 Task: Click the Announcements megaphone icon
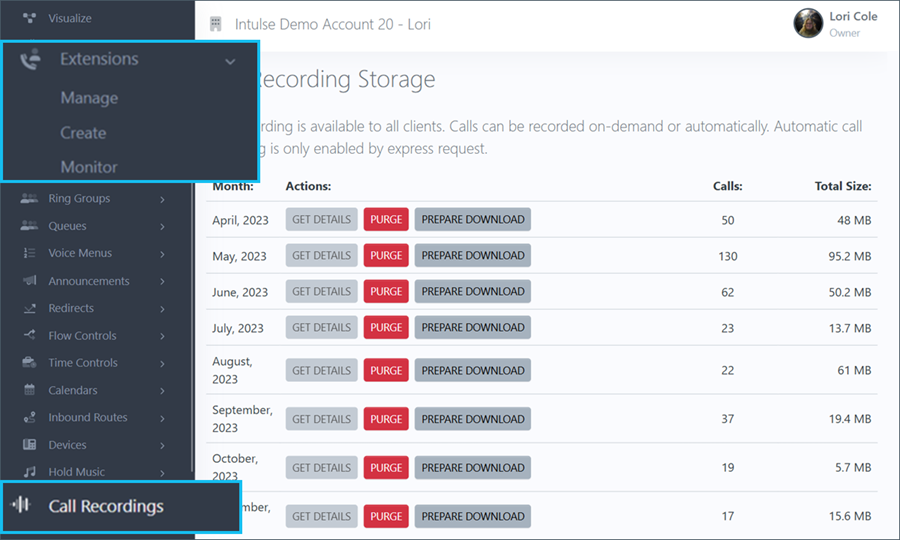pyautogui.click(x=29, y=281)
